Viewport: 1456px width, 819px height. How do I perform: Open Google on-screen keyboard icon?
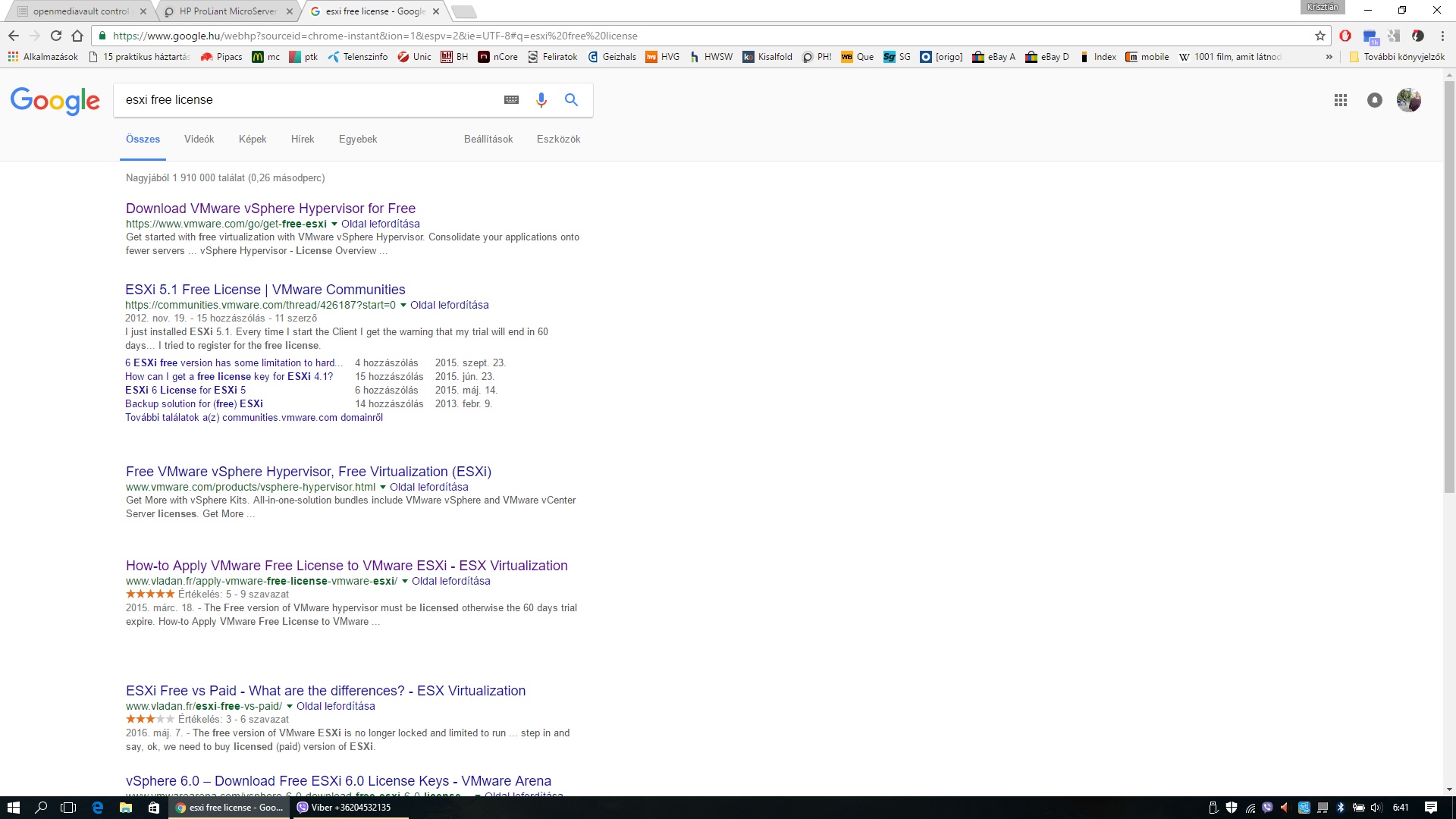point(511,99)
